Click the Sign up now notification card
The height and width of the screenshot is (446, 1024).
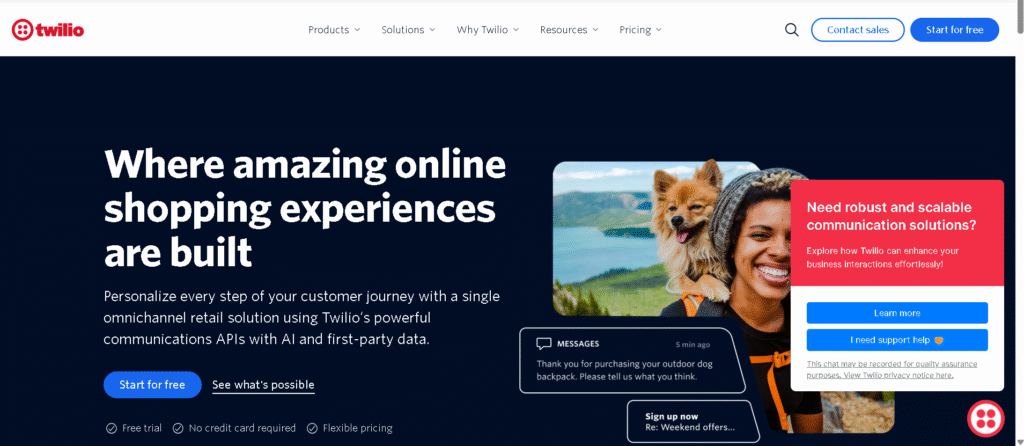coord(693,421)
